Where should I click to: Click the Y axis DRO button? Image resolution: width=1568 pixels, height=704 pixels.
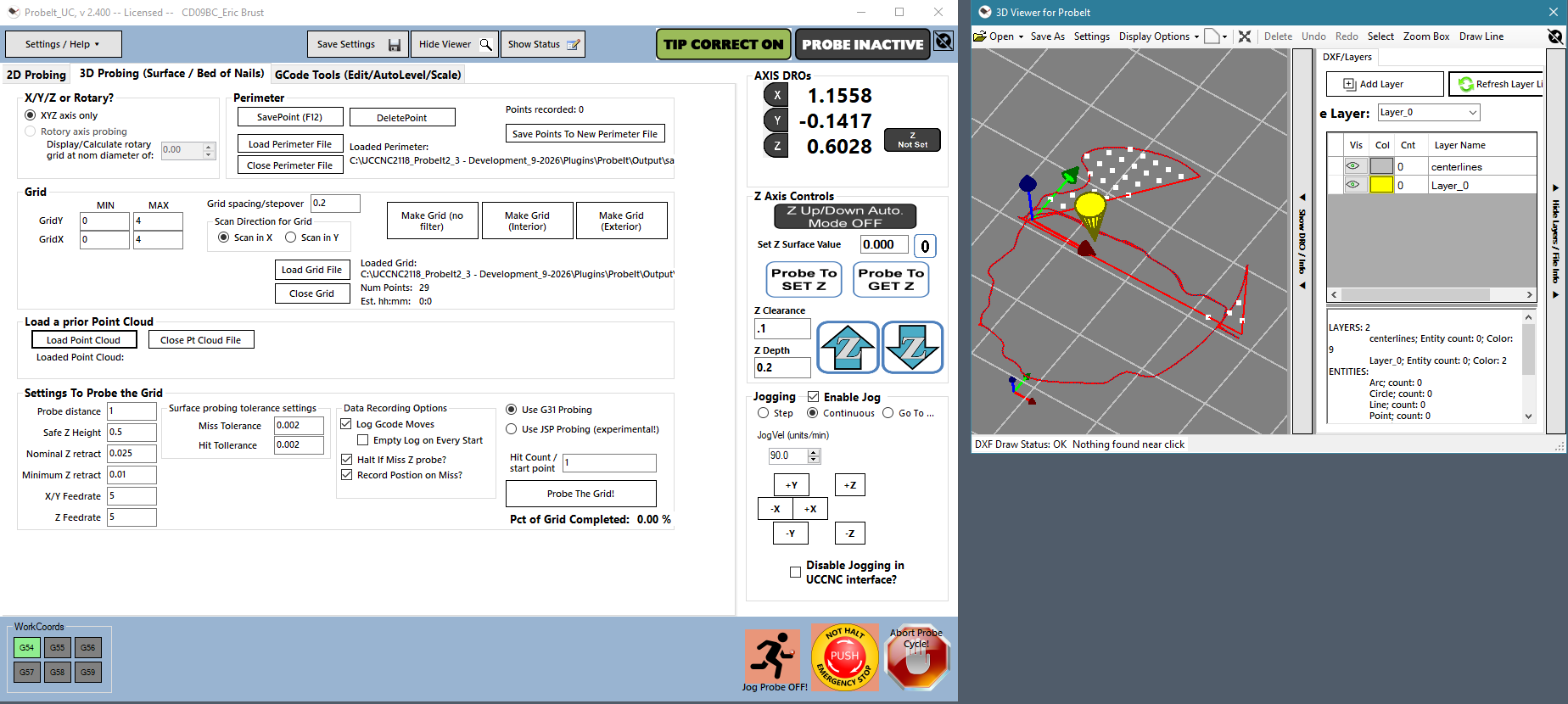(776, 120)
